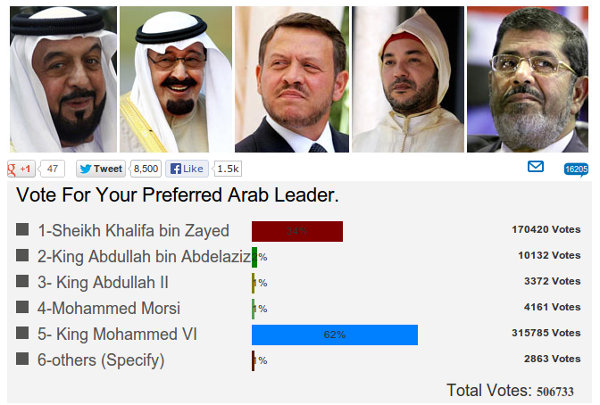
Task: Select King Mohammed VI checkbox
Action: pos(22,333)
